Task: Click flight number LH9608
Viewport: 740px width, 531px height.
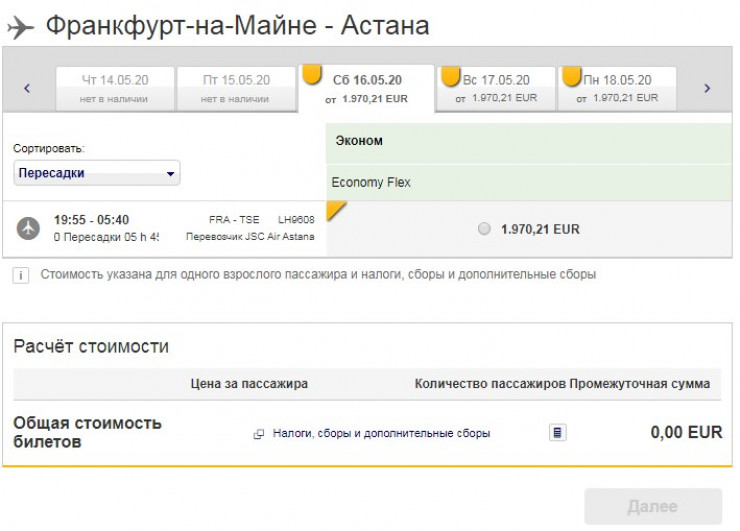Action: (296, 220)
